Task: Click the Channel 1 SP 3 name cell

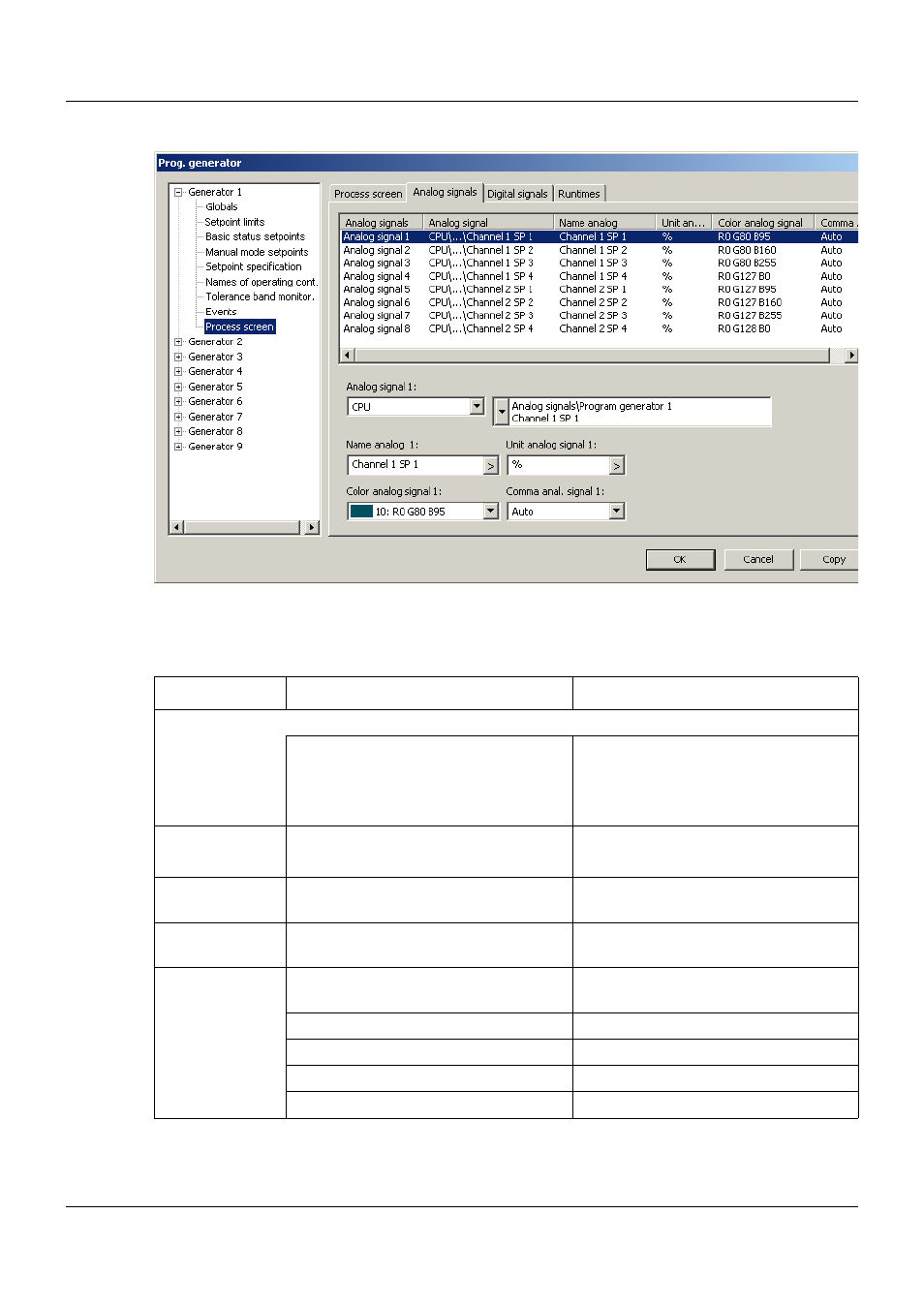Action: pyautogui.click(x=593, y=263)
